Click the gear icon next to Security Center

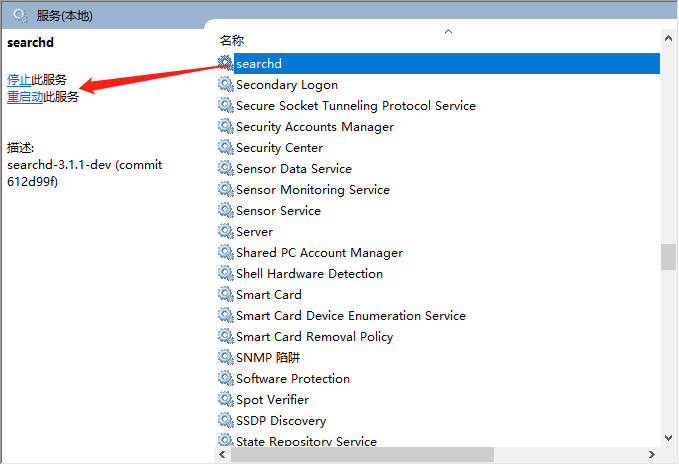226,148
